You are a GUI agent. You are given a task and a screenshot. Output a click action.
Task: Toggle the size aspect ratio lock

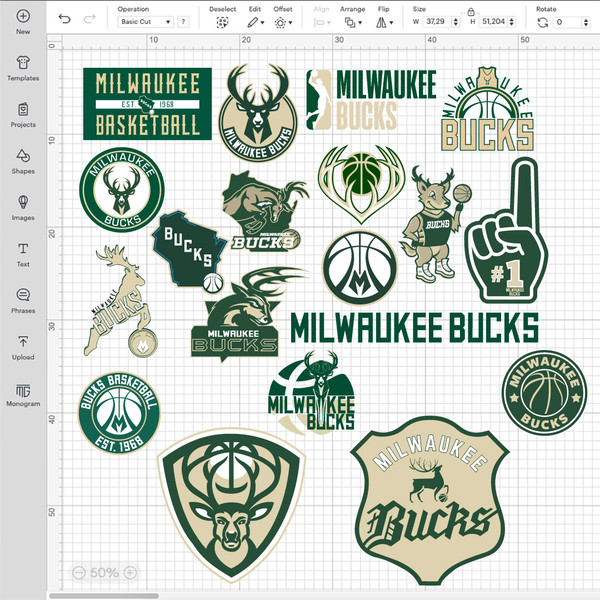point(471,11)
